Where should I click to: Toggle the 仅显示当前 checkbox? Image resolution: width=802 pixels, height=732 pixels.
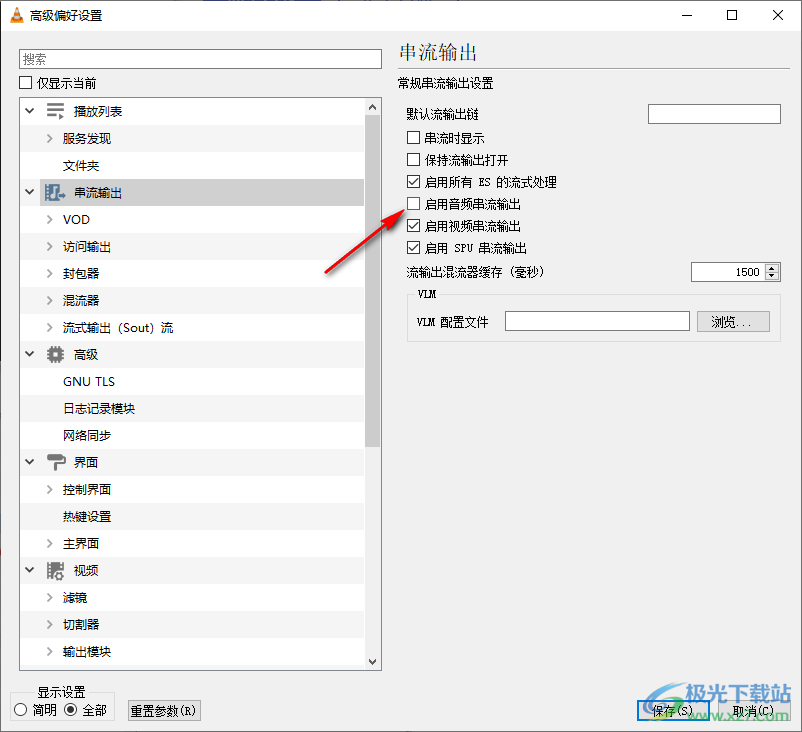click(x=26, y=83)
